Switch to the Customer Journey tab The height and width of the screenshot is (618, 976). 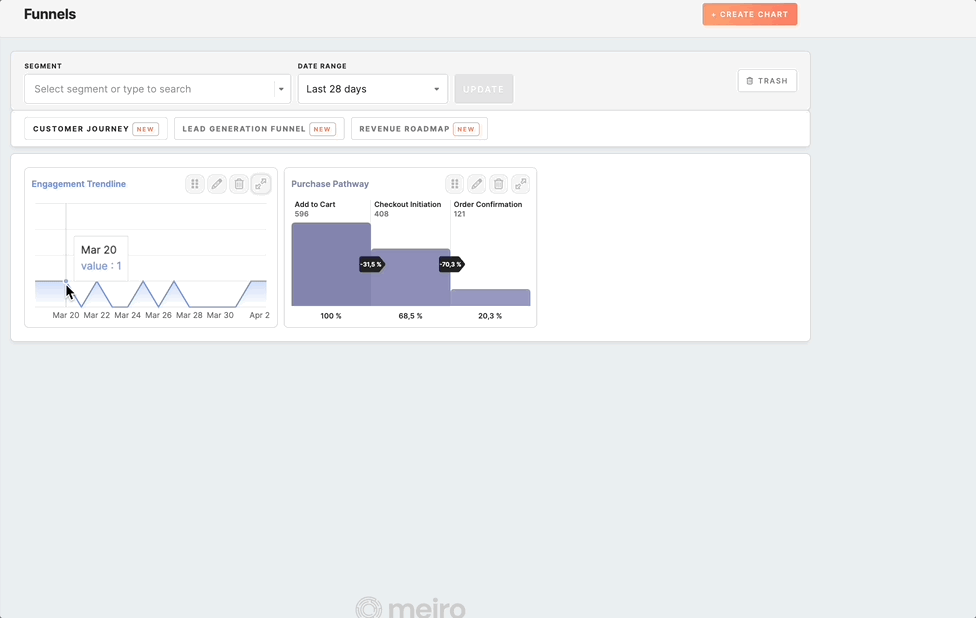pos(95,128)
